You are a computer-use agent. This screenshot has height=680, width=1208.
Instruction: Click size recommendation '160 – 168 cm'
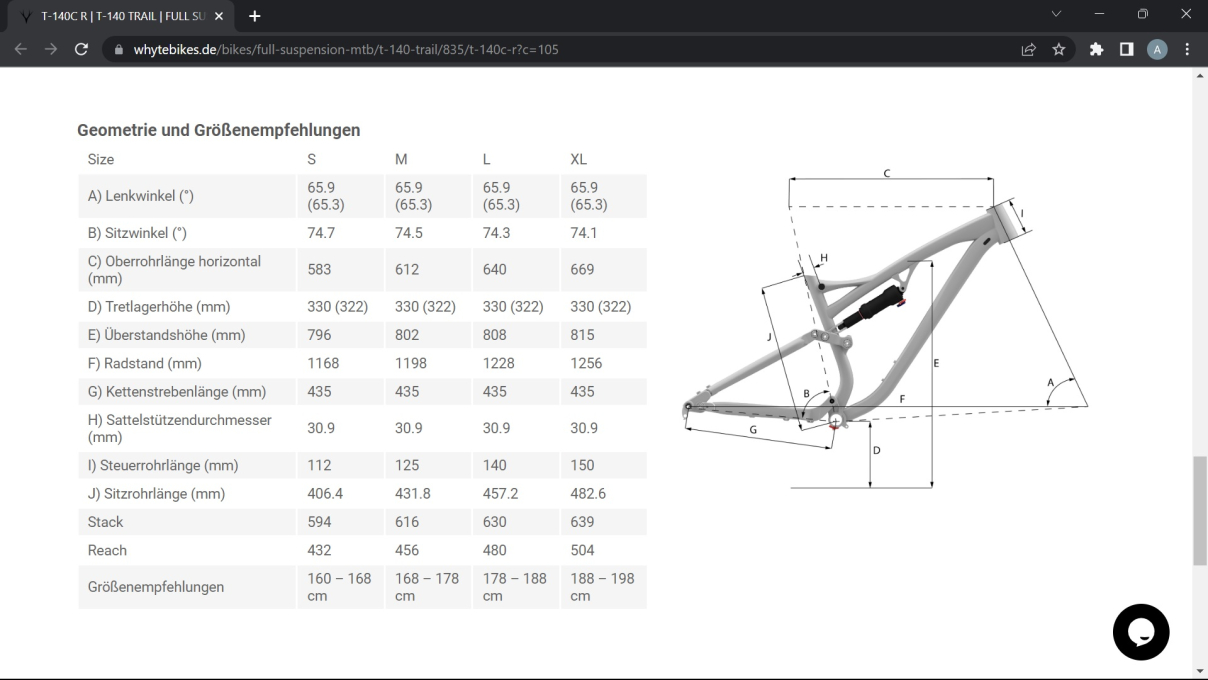click(339, 587)
